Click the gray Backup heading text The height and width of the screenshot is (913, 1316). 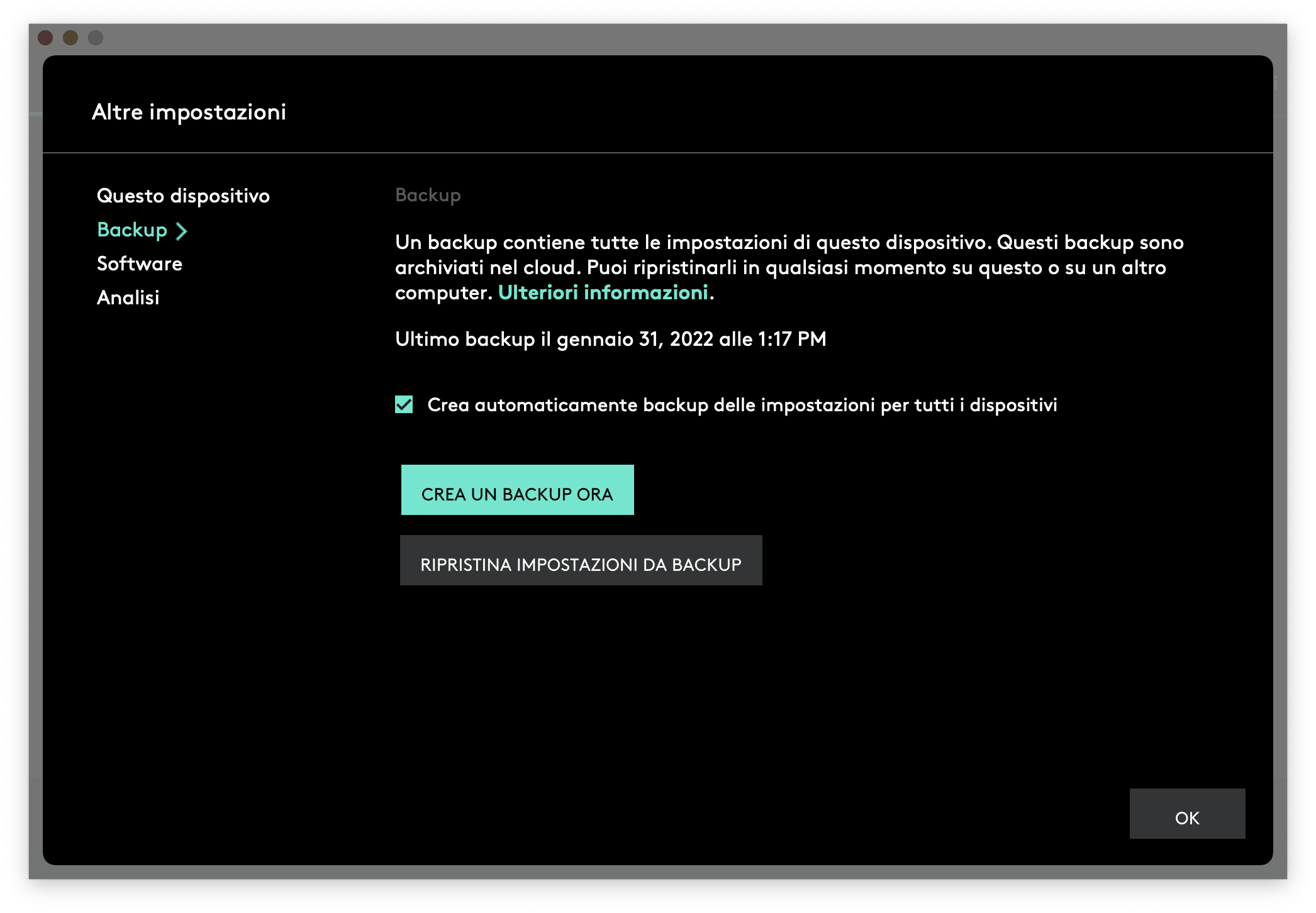point(428,196)
